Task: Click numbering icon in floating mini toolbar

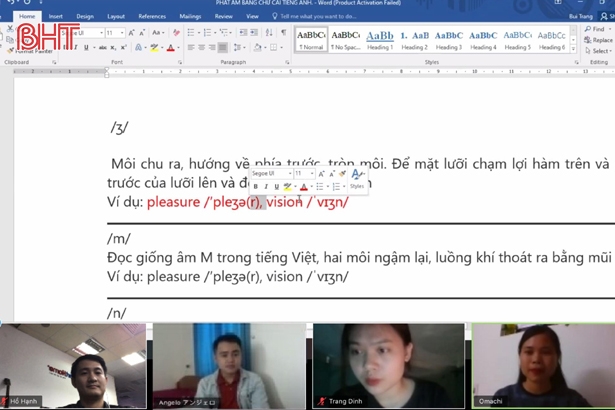Action: [x=336, y=186]
